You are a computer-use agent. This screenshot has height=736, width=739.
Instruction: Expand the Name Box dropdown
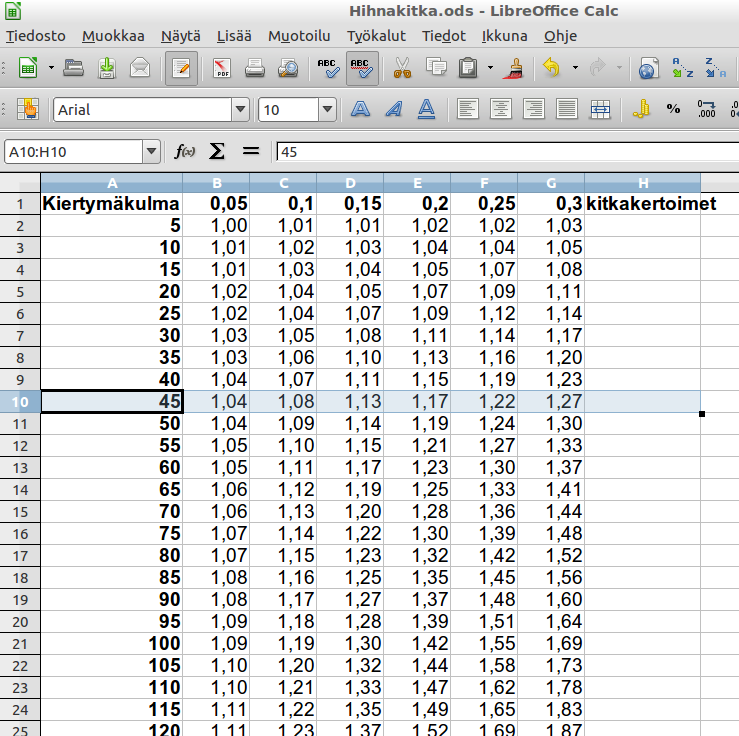click(151, 152)
